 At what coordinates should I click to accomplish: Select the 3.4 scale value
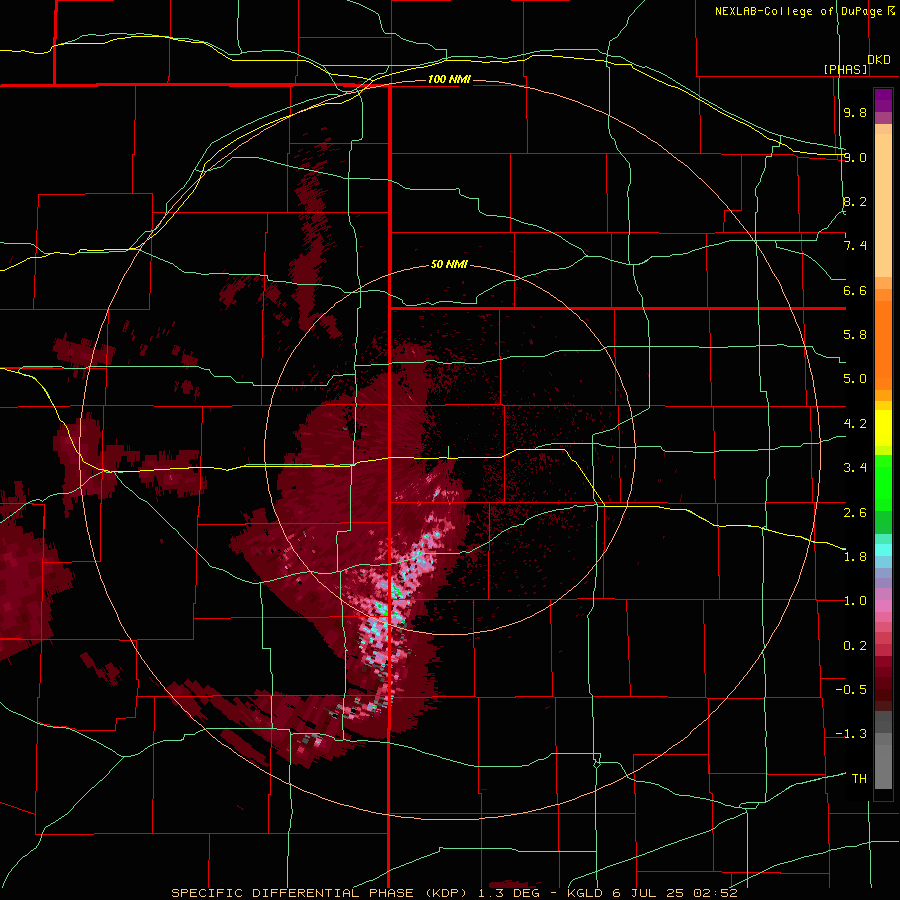[855, 468]
